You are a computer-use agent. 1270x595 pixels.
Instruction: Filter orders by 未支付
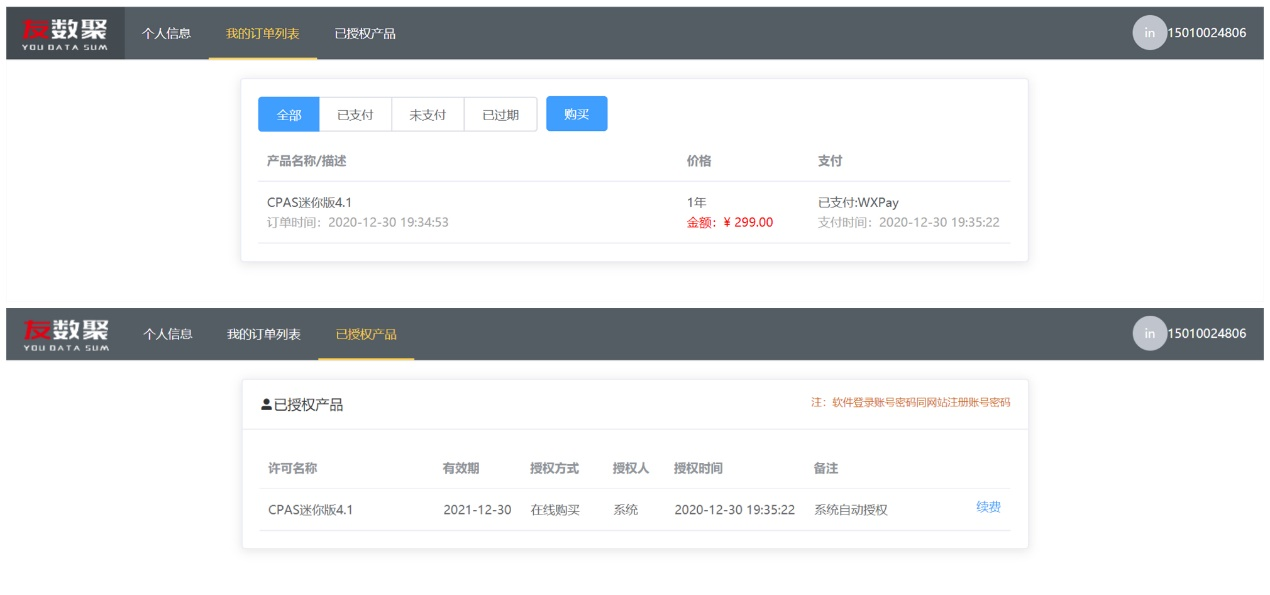[427, 114]
